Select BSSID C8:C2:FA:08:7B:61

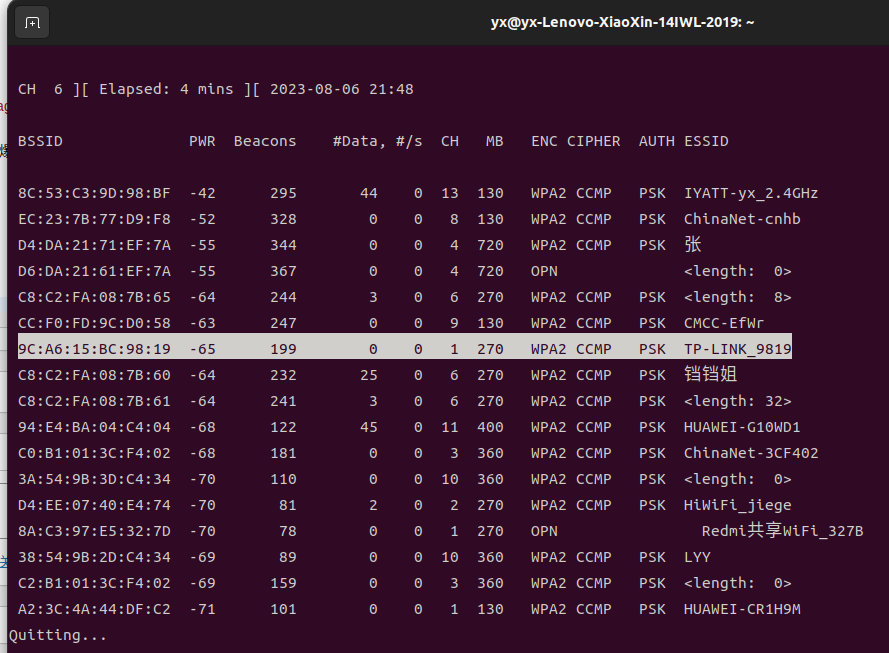click(x=94, y=401)
